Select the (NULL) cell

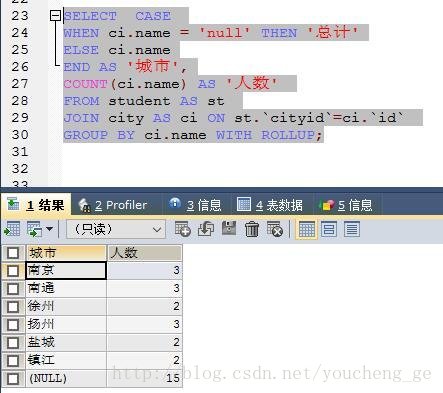click(x=66, y=378)
